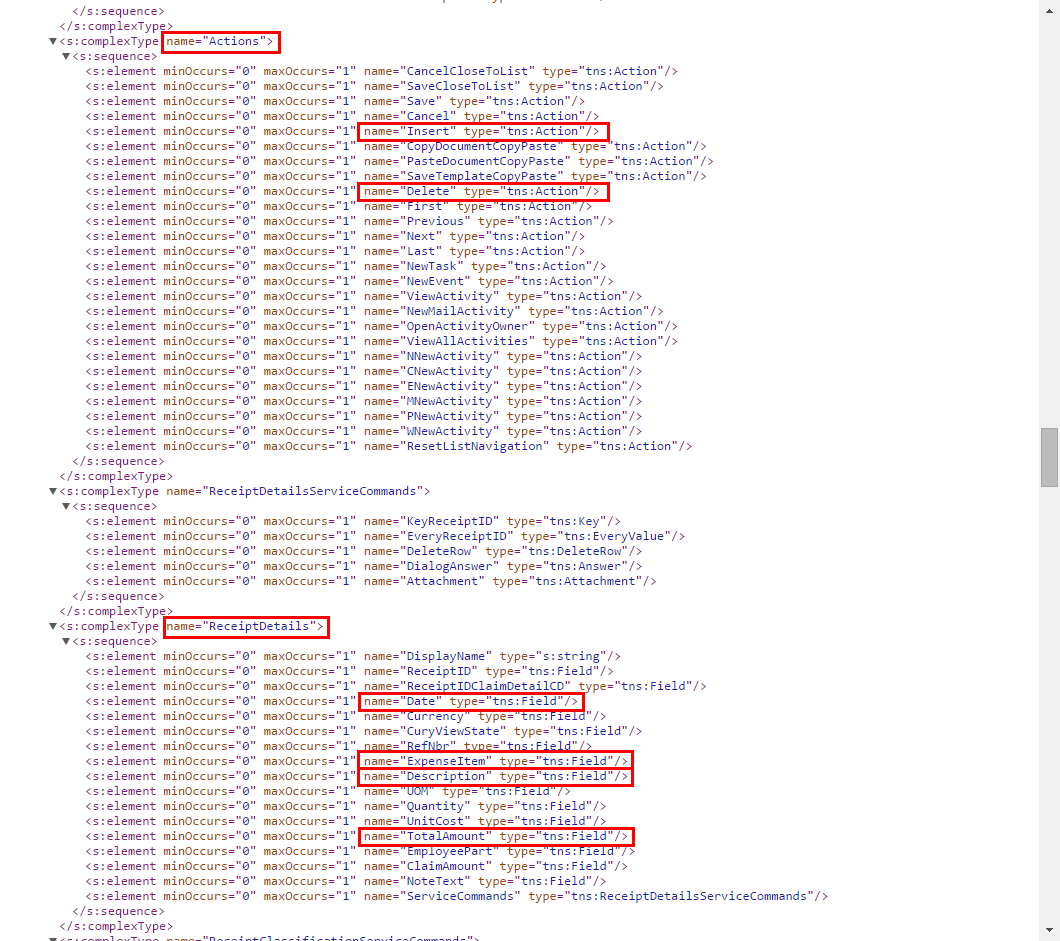Click the name="Previous" element line

coord(350,221)
